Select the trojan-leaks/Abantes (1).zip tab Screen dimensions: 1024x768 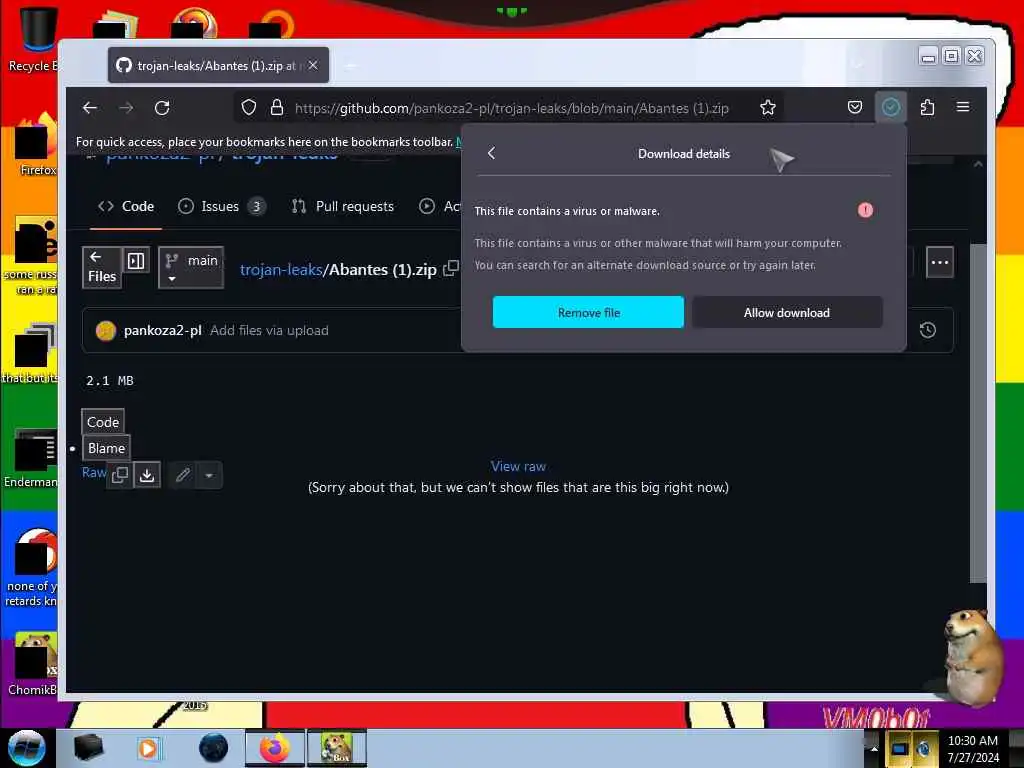218,65
